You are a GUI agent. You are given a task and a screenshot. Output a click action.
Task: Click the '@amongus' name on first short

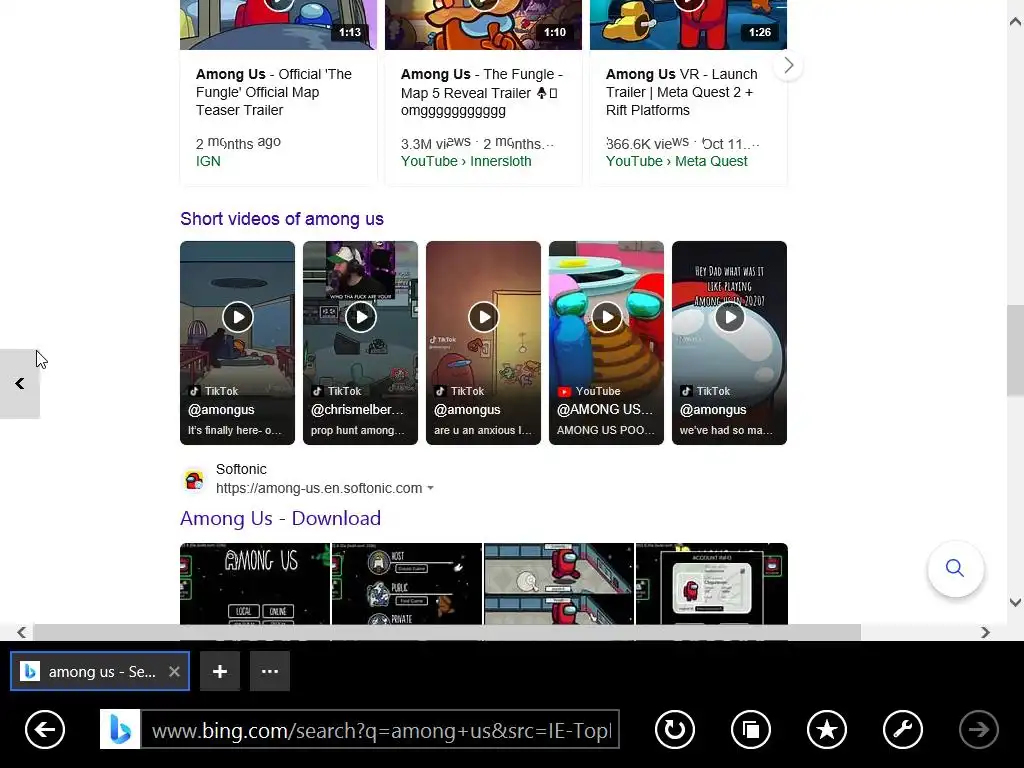coord(221,409)
